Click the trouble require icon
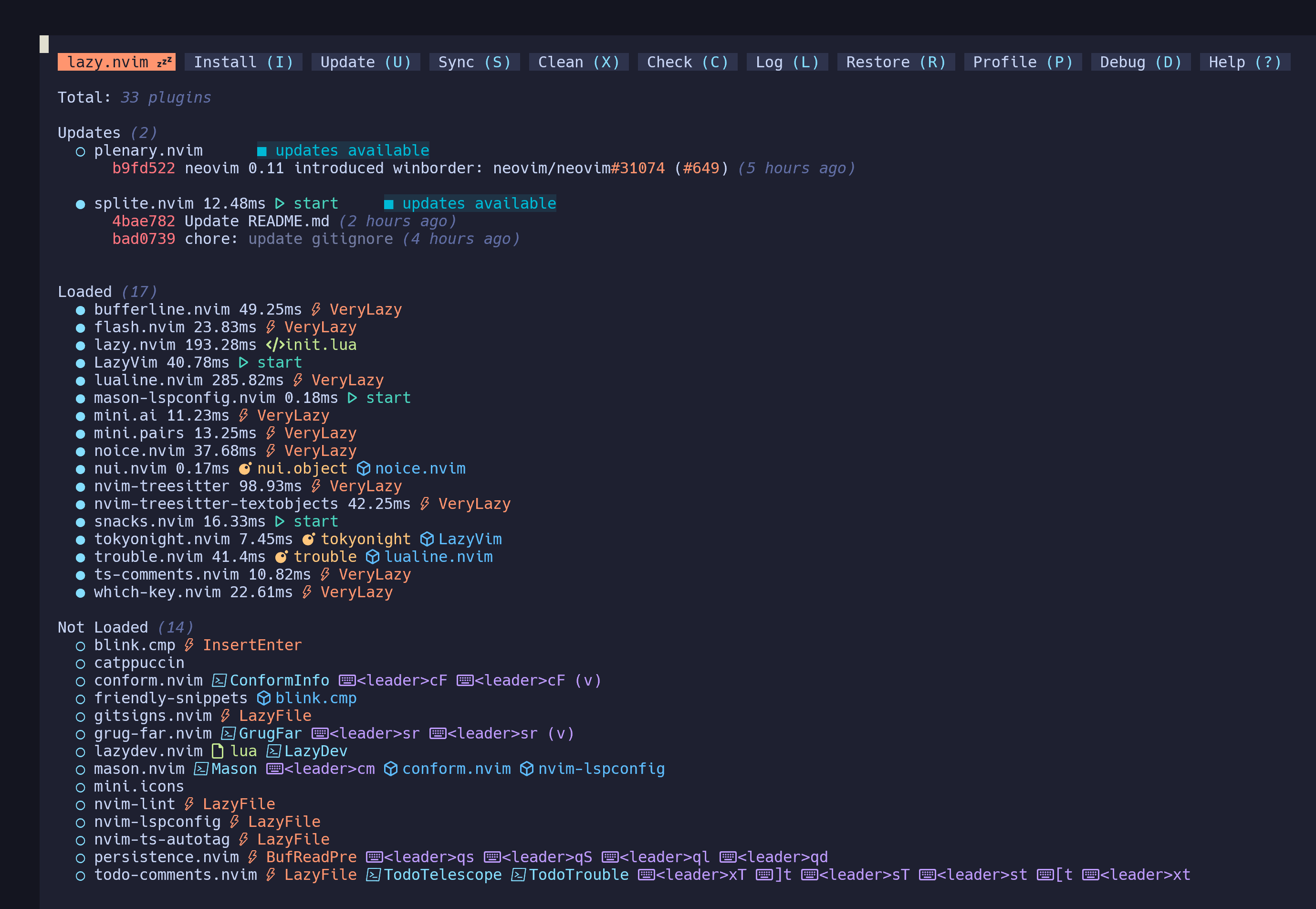The height and width of the screenshot is (909, 1316). [x=281, y=557]
